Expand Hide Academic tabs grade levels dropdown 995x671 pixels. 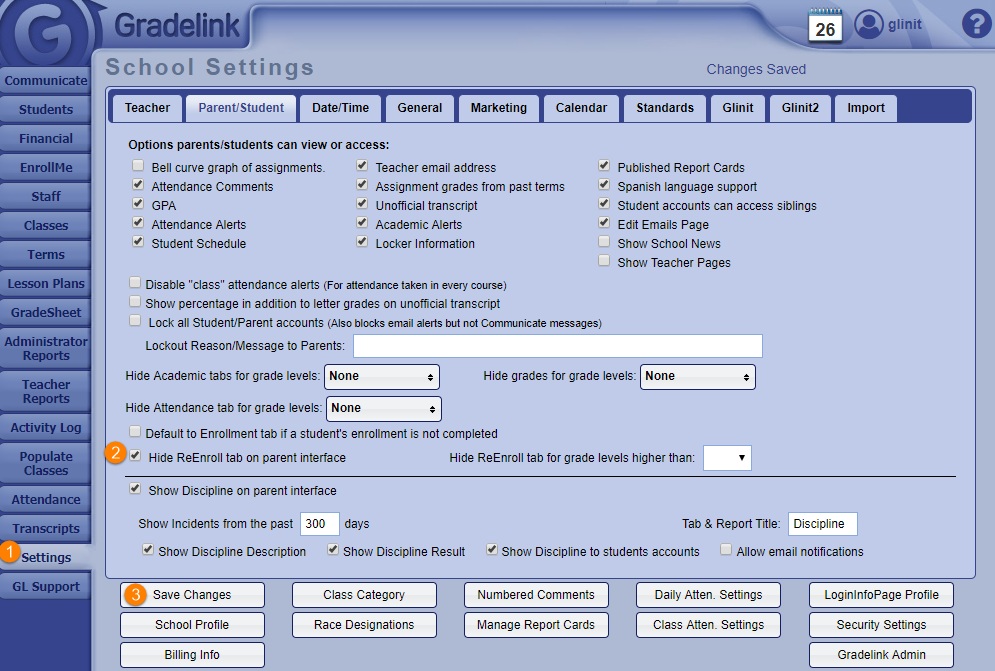click(x=382, y=377)
